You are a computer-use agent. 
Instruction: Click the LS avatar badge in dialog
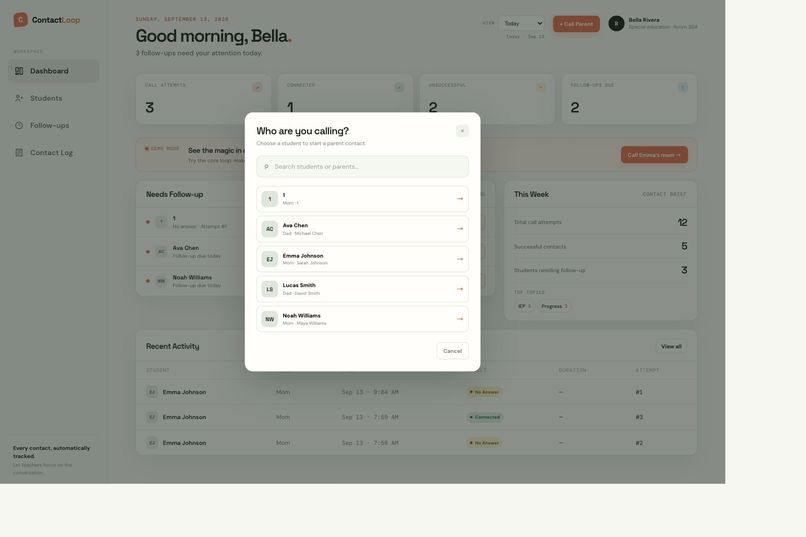tap(269, 289)
